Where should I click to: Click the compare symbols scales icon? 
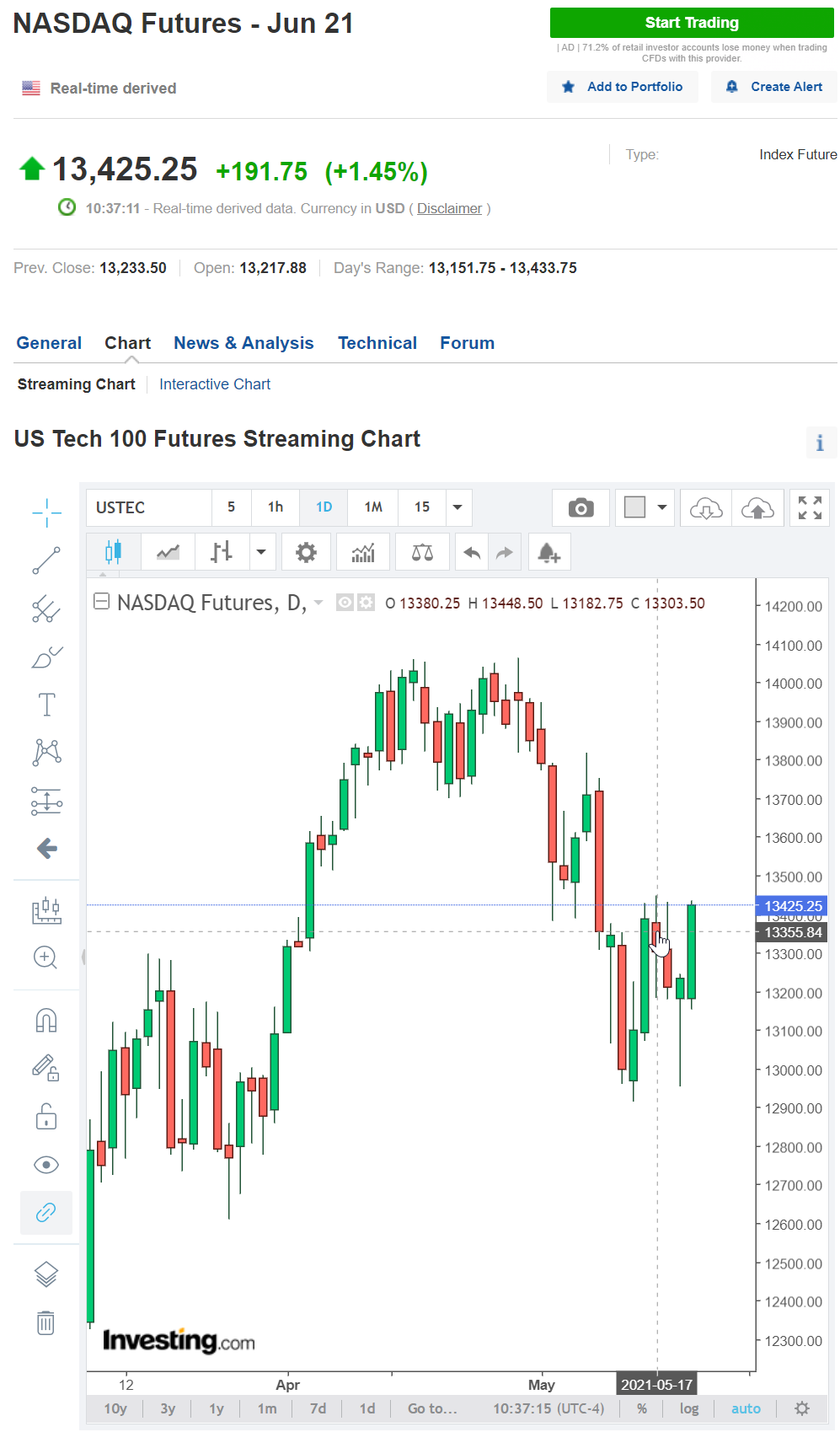pyautogui.click(x=422, y=553)
